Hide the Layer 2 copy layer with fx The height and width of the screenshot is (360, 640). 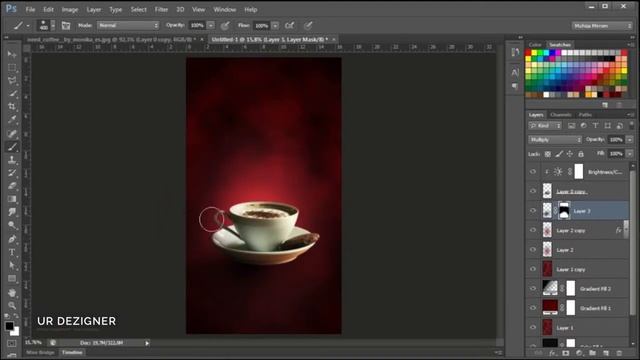tap(533, 230)
